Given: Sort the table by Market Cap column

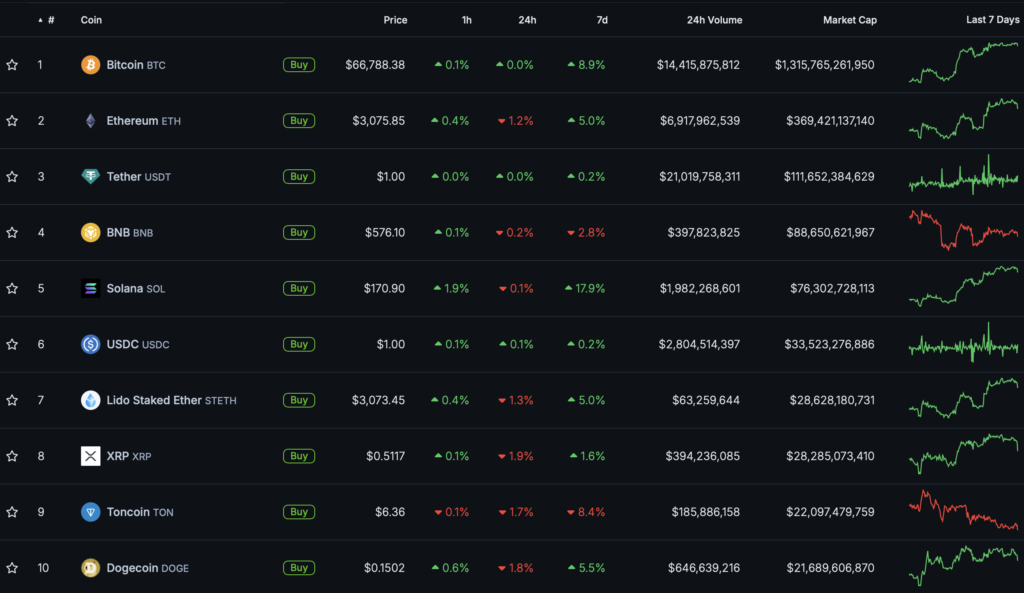Looking at the screenshot, I should [x=849, y=20].
